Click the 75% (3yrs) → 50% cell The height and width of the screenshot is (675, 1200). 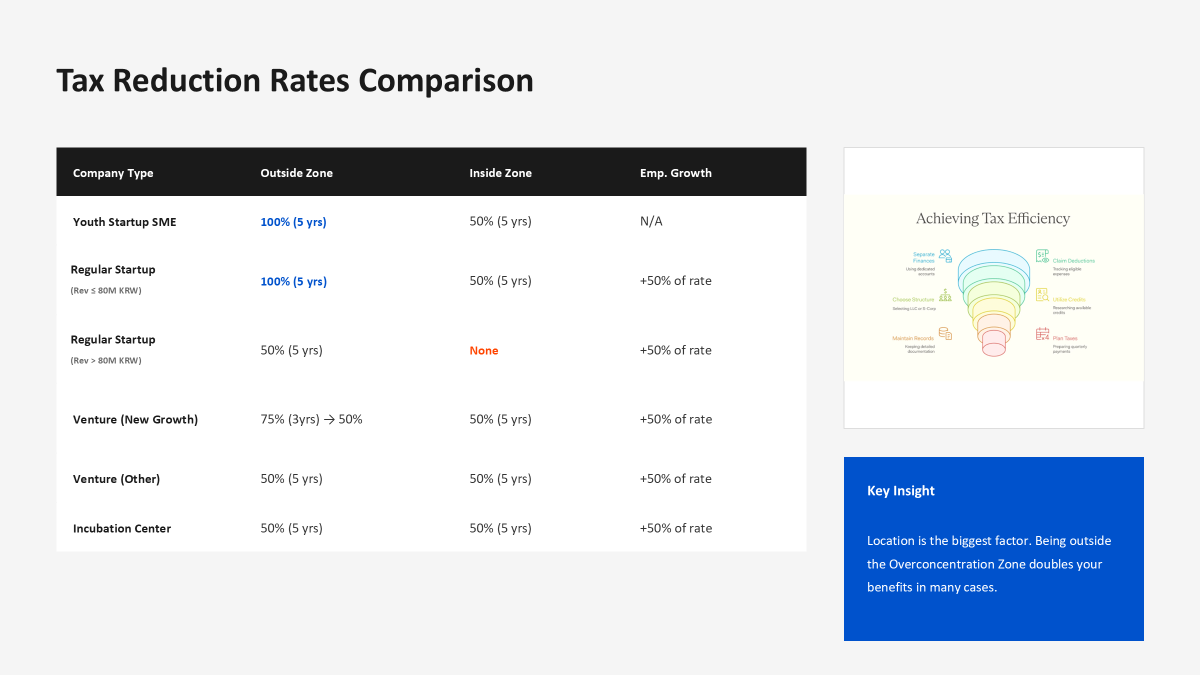pyautogui.click(x=311, y=420)
